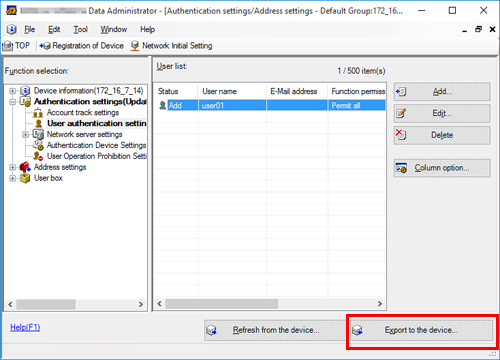Expand Network server settings node

pos(25,135)
